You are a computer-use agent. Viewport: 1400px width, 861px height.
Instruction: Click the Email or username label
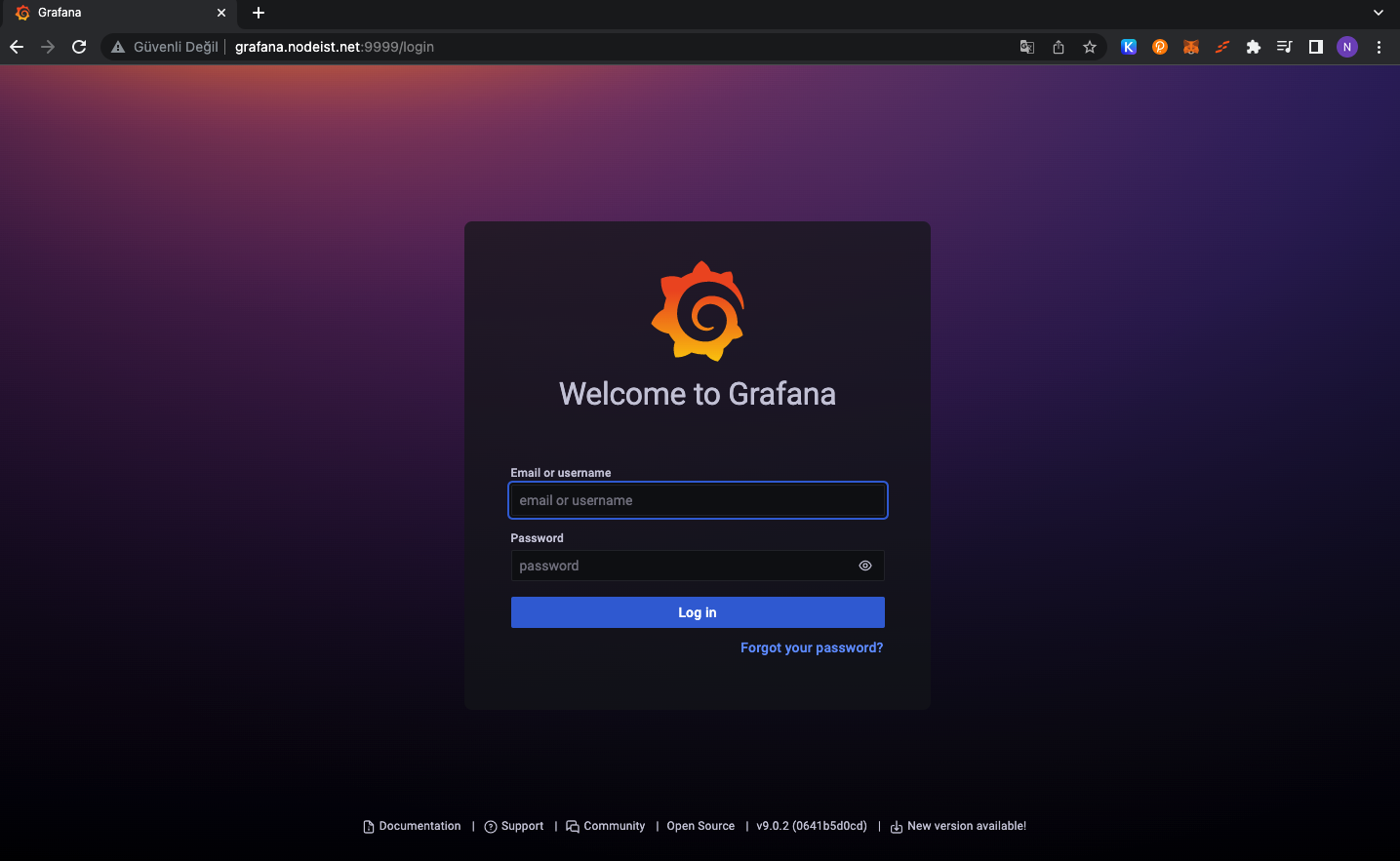561,473
